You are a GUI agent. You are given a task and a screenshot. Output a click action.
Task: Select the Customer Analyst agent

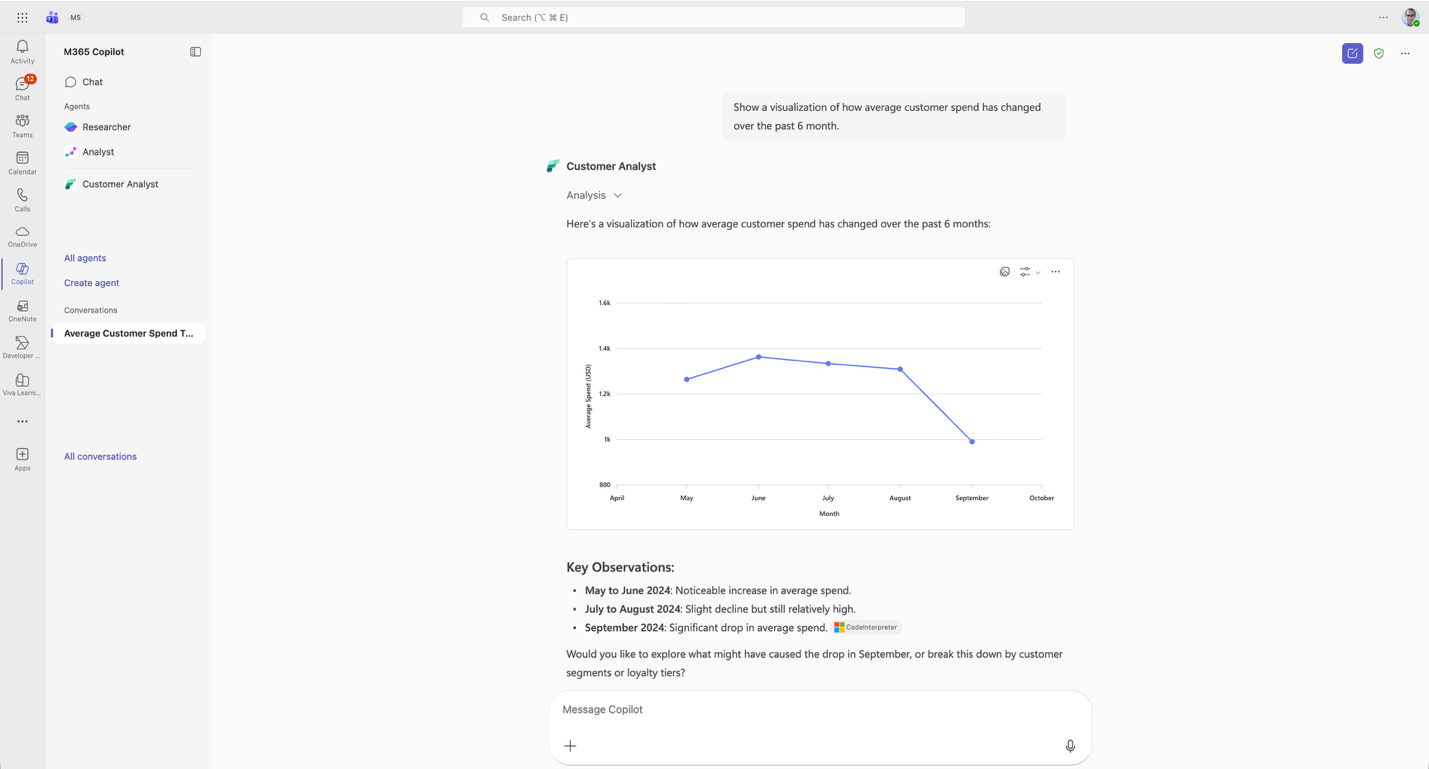[x=120, y=183]
